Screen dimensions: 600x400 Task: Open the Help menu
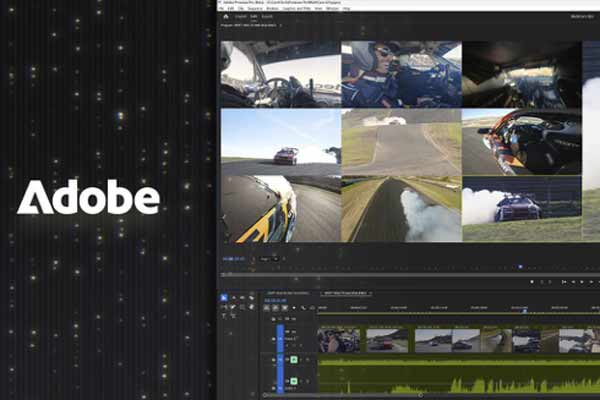[x=346, y=8]
